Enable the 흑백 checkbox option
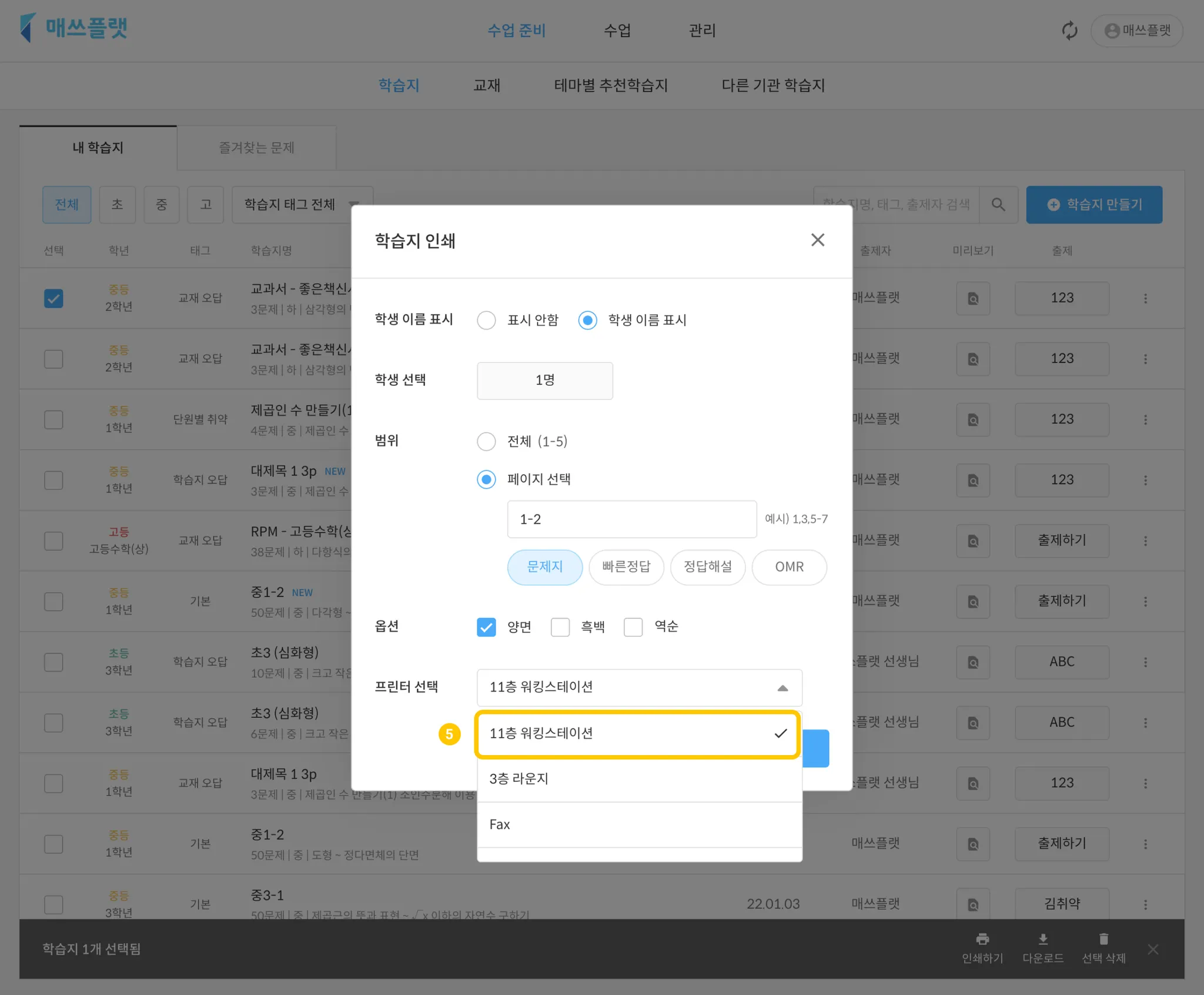Viewport: 1204px width, 995px height. click(x=560, y=627)
